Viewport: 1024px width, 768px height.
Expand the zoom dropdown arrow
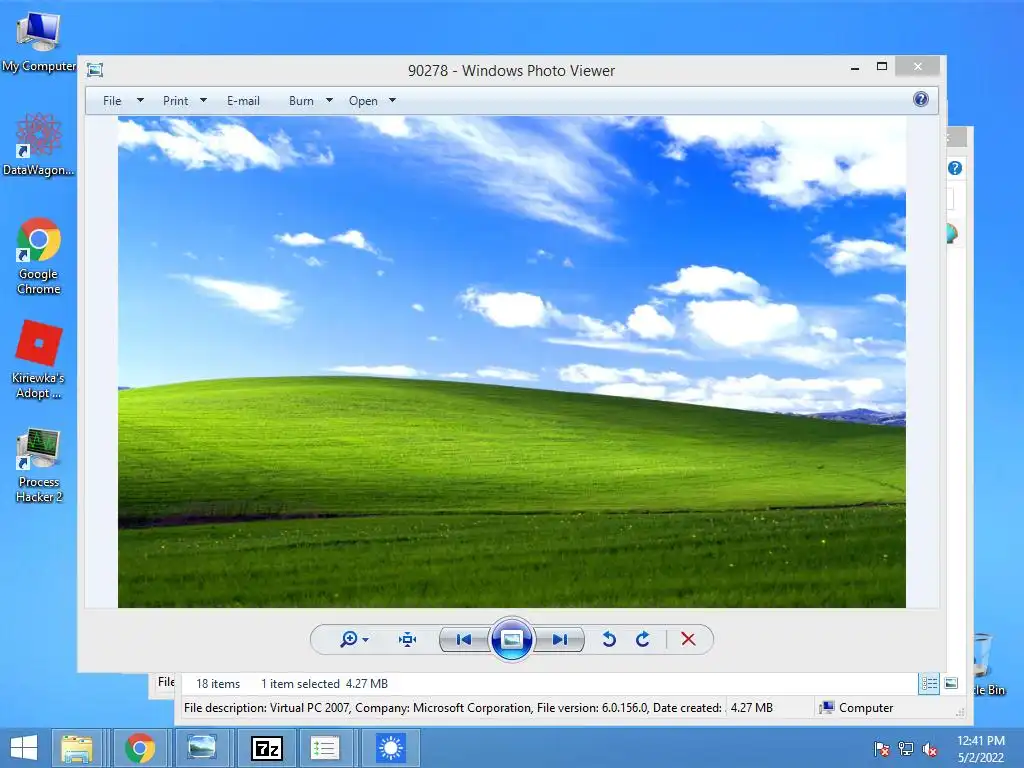366,640
